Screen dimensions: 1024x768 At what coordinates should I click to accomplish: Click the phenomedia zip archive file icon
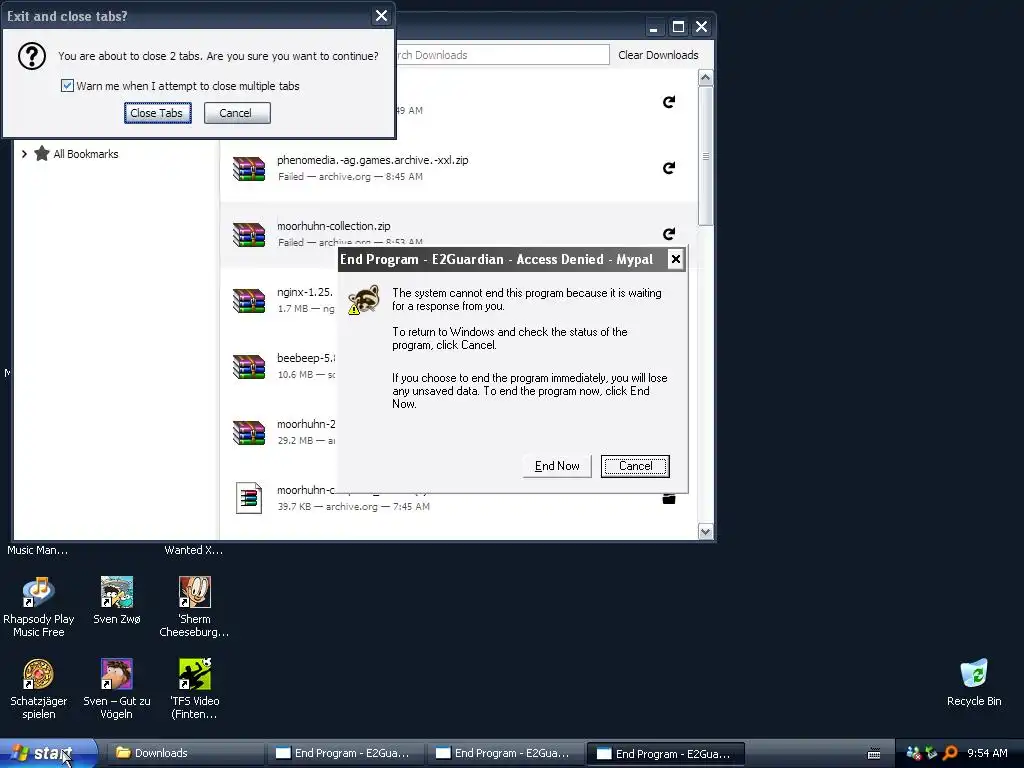point(249,168)
